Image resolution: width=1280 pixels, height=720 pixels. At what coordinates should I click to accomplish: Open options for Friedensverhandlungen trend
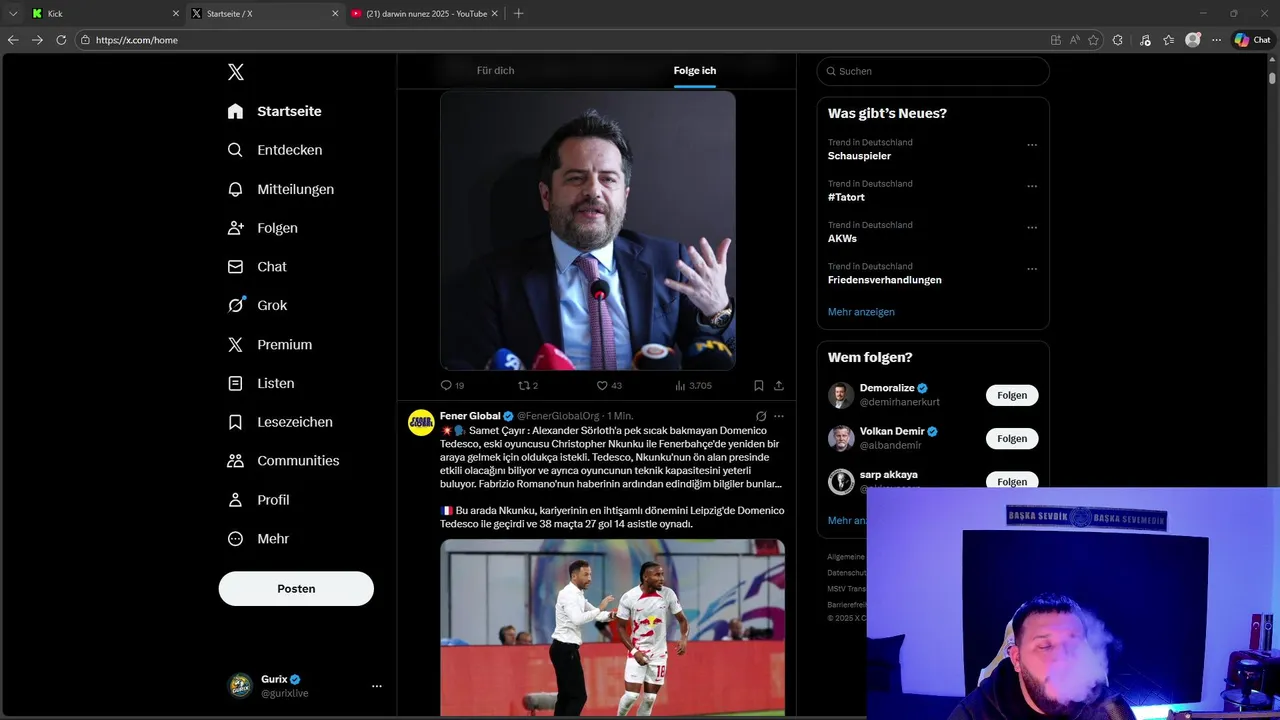tap(1032, 269)
